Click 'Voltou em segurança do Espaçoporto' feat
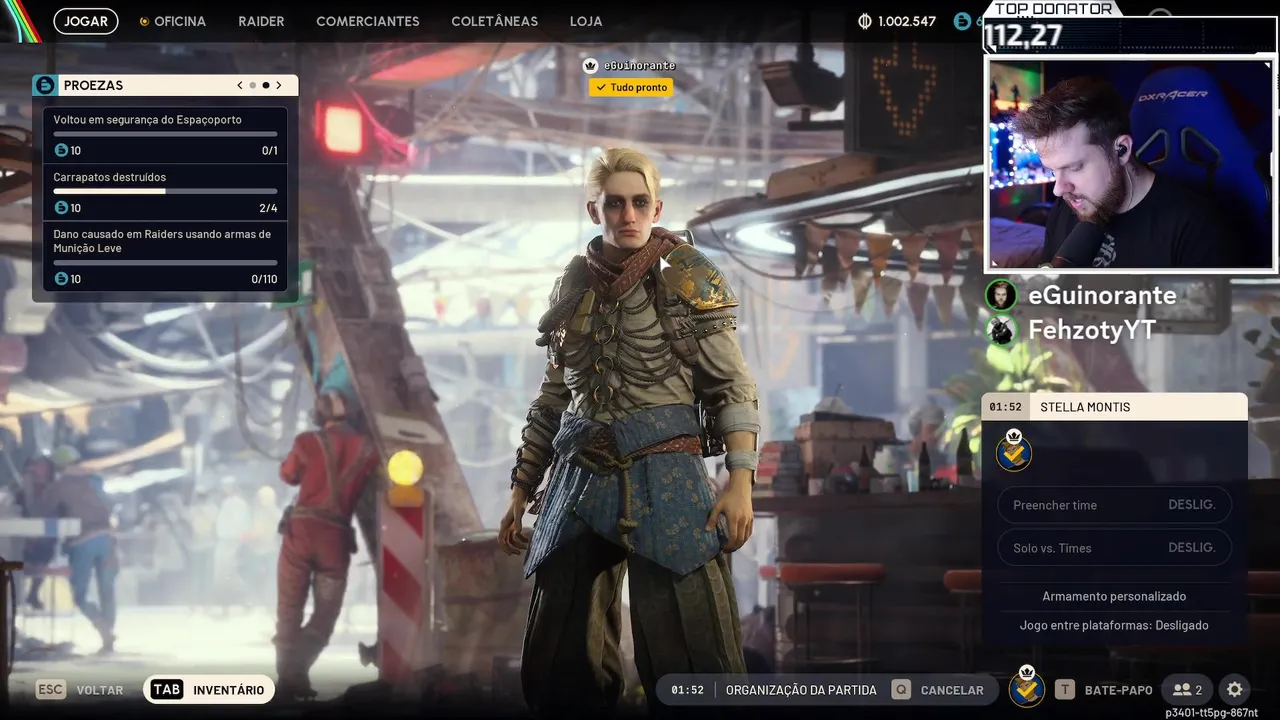The image size is (1280, 720). tap(165, 135)
